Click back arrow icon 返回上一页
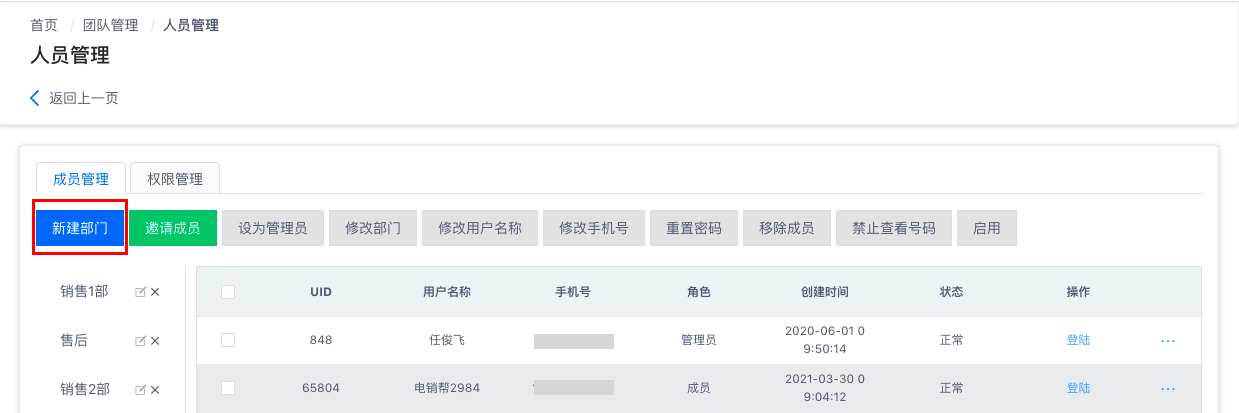 35,98
